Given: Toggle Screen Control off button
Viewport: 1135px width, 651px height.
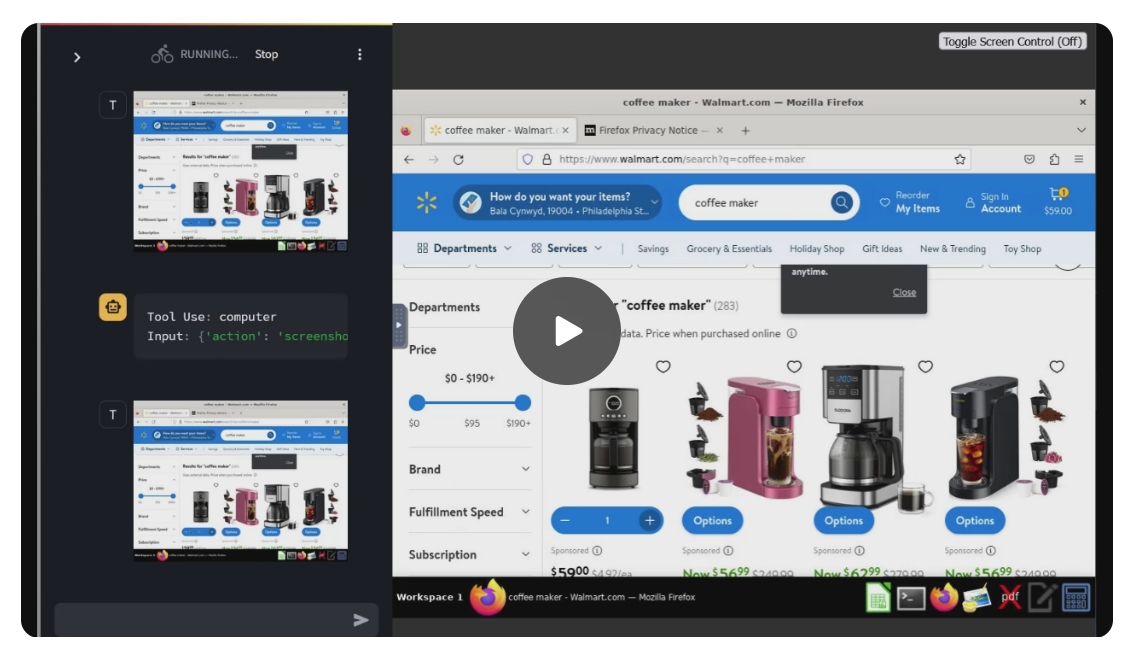Looking at the screenshot, I should coord(1012,41).
